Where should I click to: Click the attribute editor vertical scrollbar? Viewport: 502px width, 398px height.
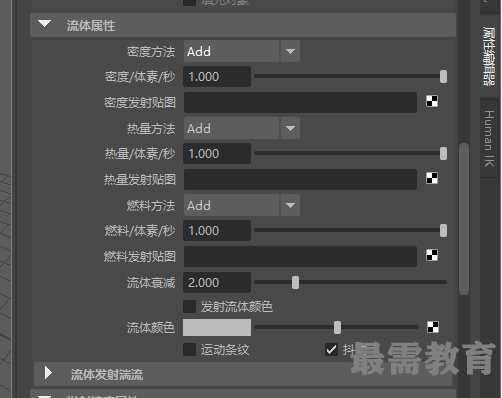tap(464, 219)
